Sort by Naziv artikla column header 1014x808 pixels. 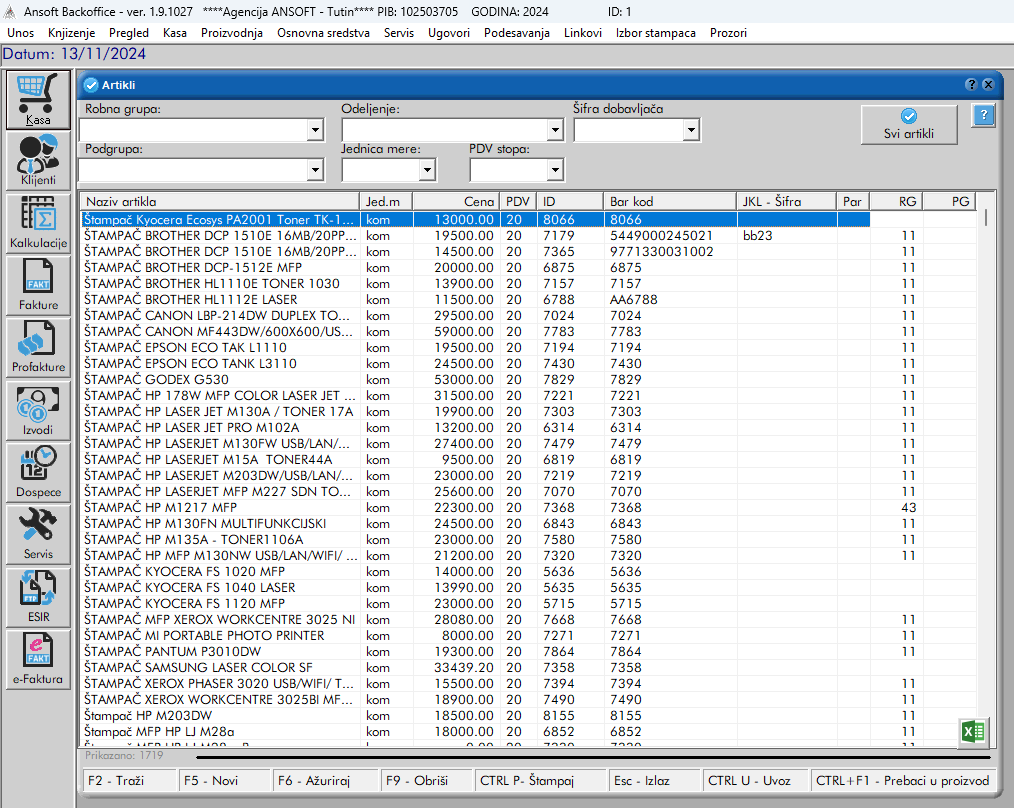(x=220, y=201)
